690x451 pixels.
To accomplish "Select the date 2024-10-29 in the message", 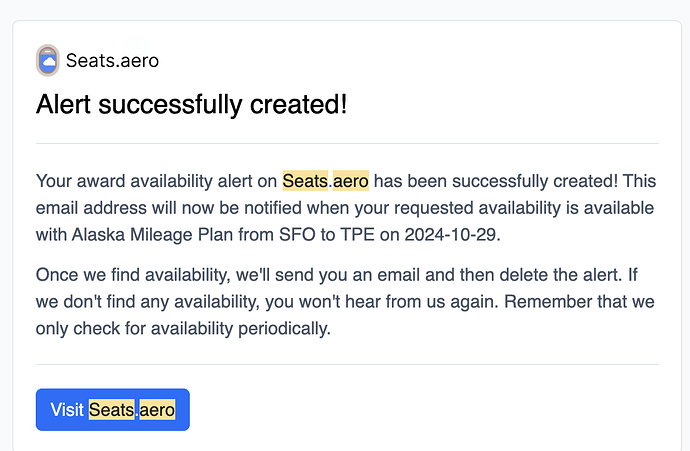I will coord(450,235).
